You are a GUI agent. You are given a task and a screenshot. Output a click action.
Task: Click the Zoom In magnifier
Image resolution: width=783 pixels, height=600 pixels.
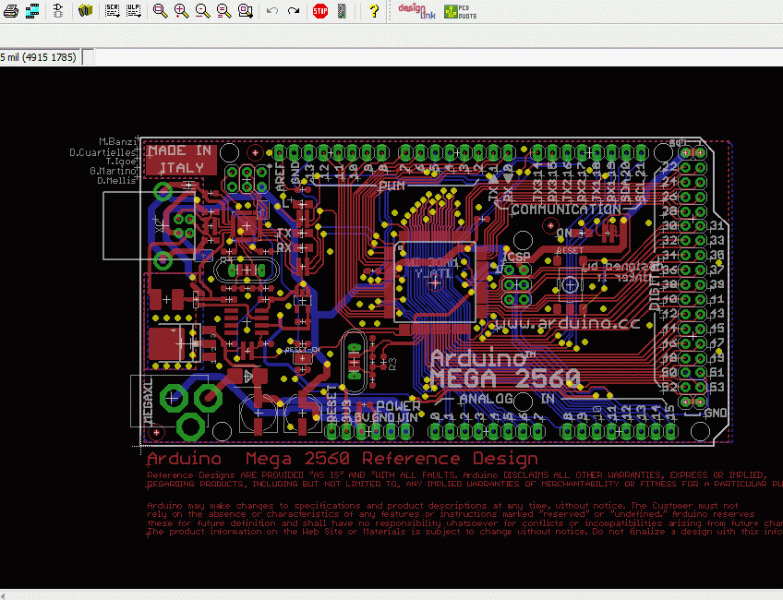tap(181, 11)
